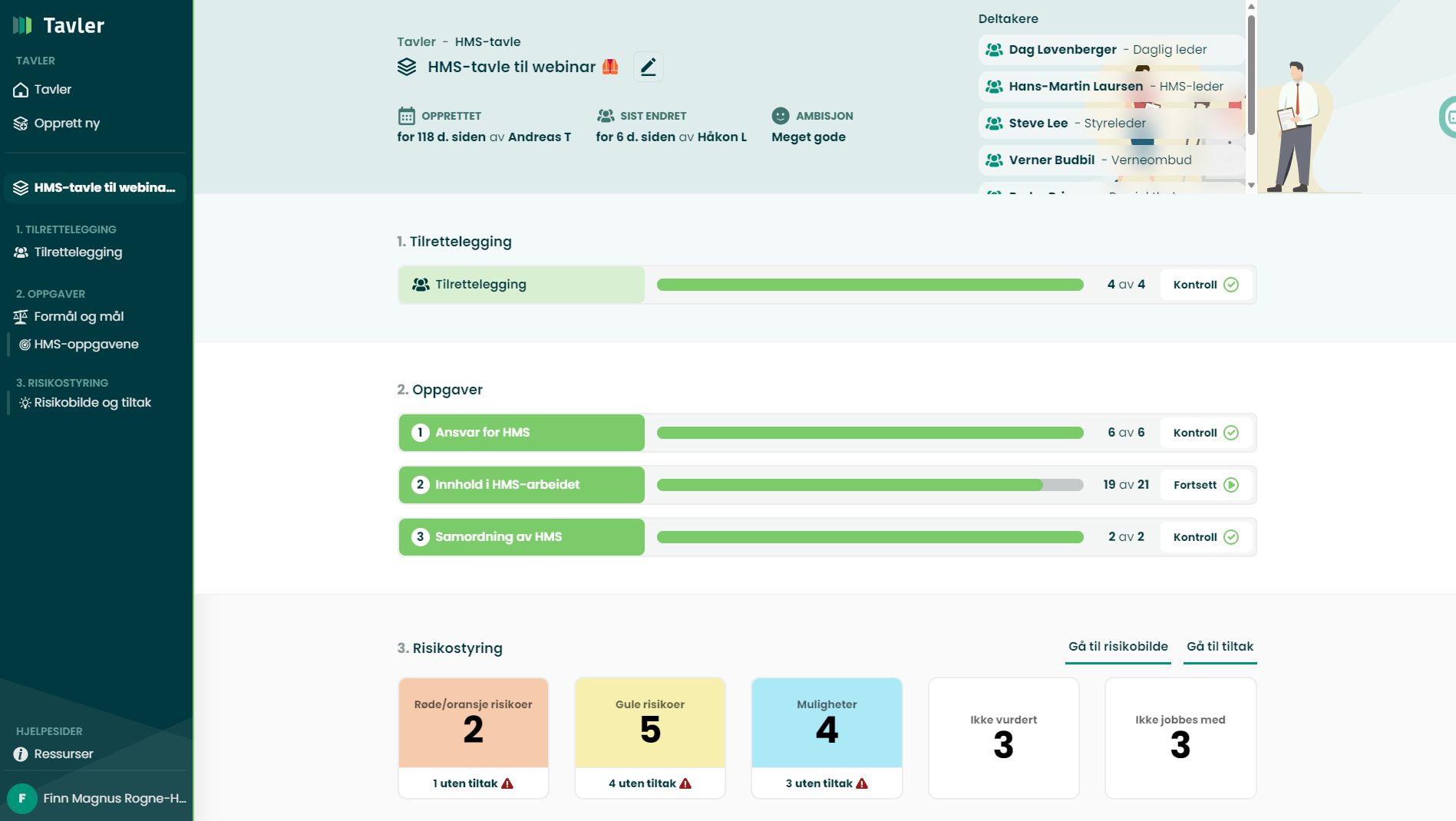
Task: Click scroll-down arrow of participant list
Action: pyautogui.click(x=1251, y=185)
